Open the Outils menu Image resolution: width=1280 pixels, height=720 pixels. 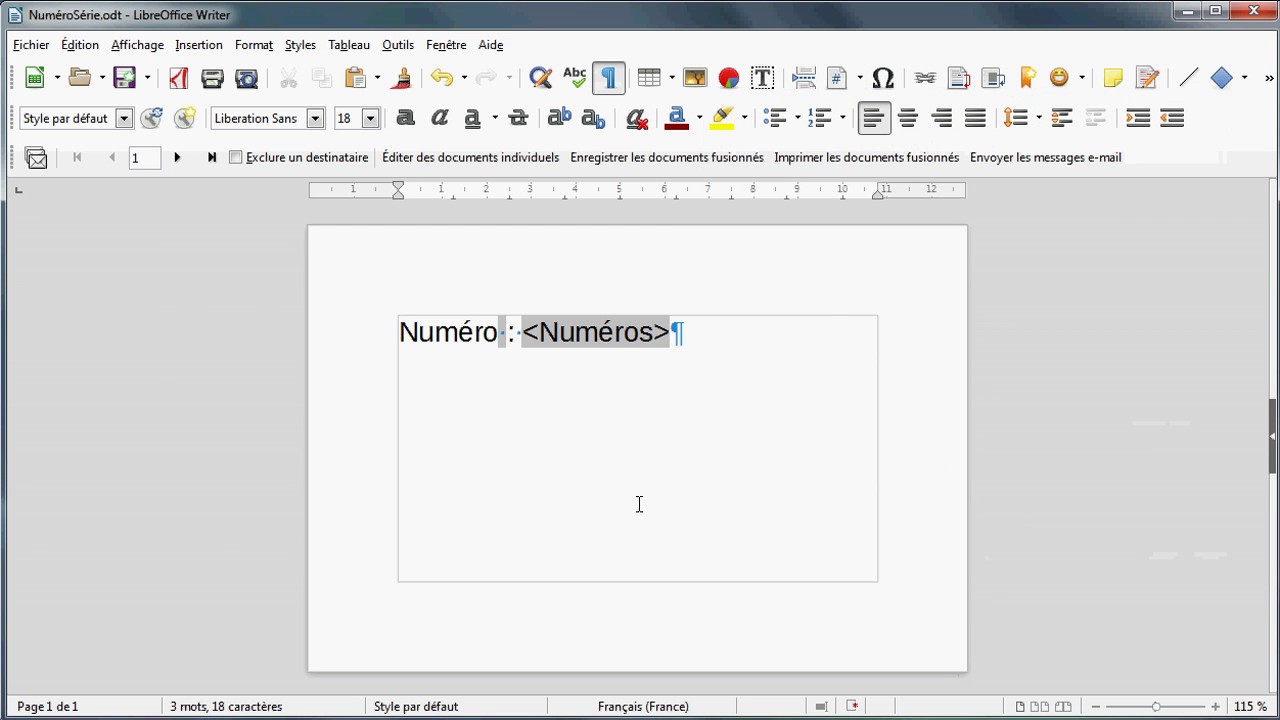pos(398,45)
